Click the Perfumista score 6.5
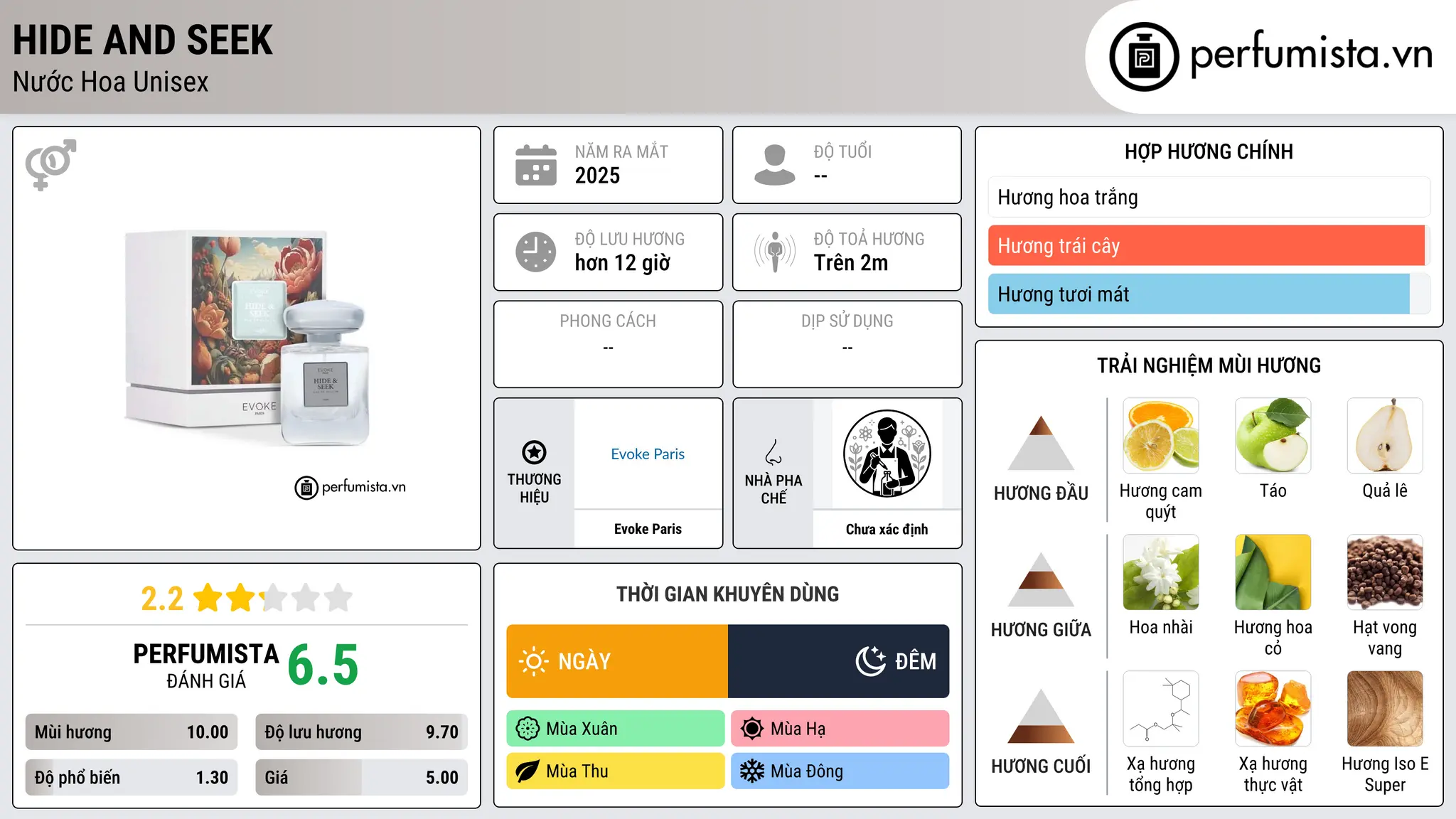Viewport: 1456px width, 819px height. (x=323, y=665)
